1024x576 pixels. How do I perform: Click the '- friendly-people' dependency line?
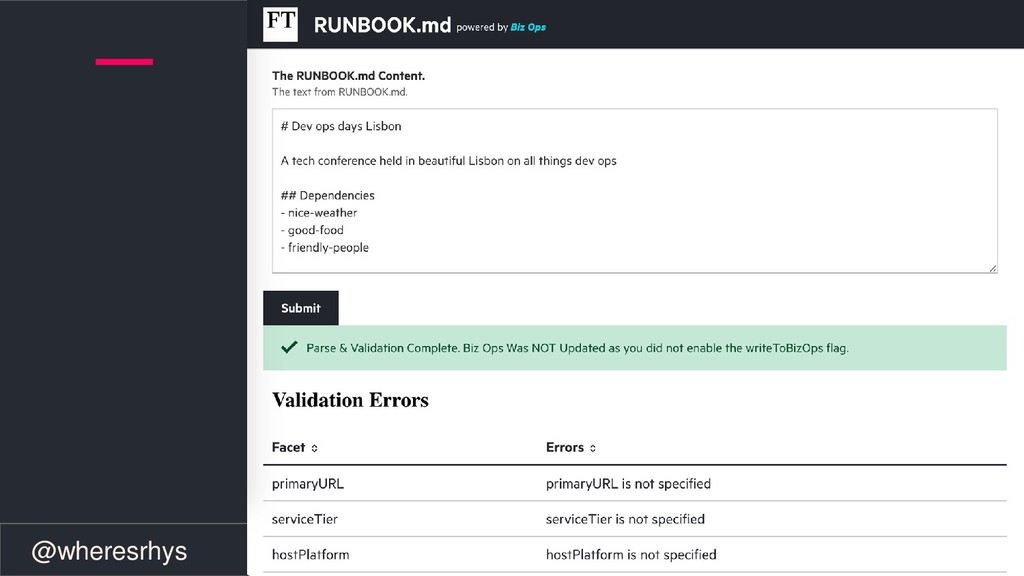325,248
